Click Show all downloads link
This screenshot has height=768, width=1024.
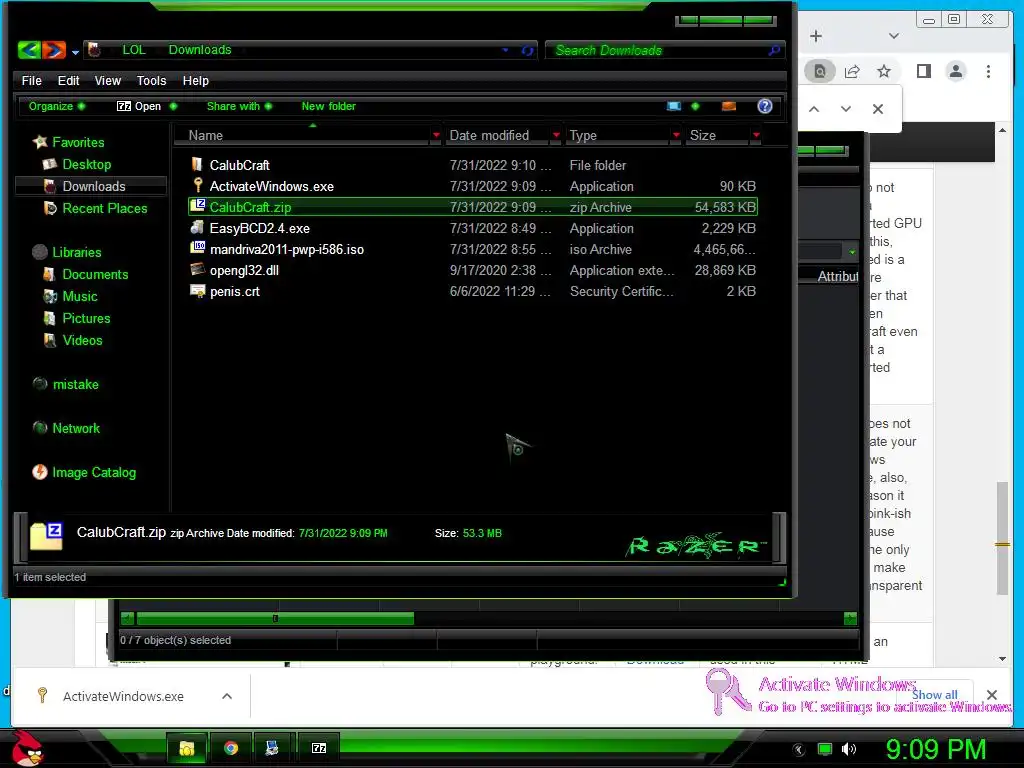click(935, 695)
